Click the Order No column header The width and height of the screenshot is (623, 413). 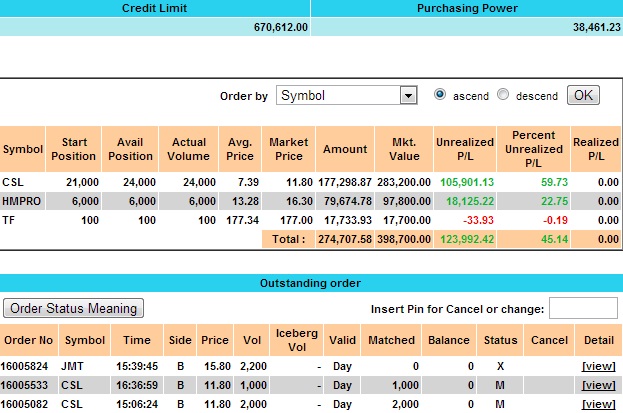tap(27, 340)
